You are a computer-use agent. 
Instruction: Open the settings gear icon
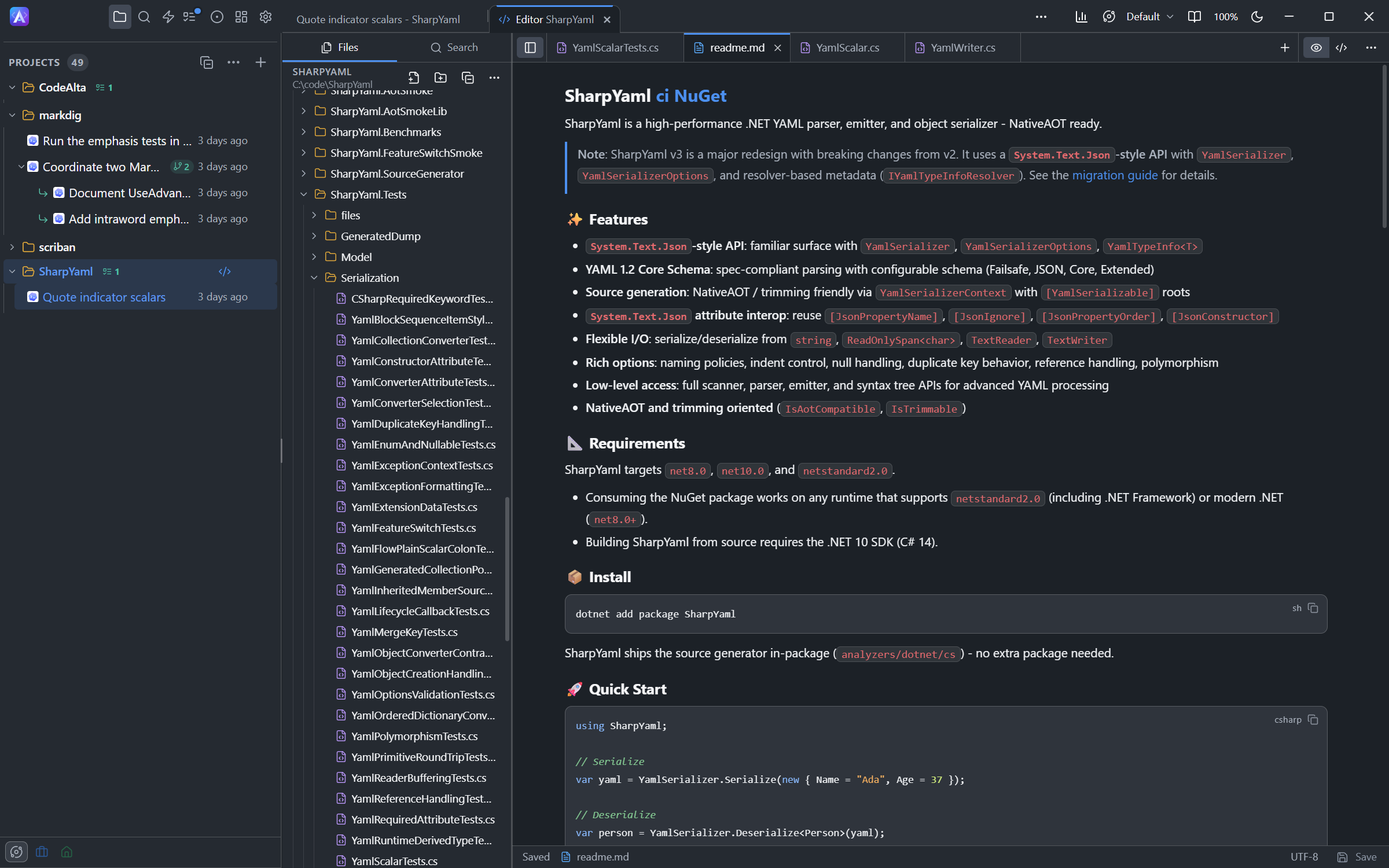[266, 17]
